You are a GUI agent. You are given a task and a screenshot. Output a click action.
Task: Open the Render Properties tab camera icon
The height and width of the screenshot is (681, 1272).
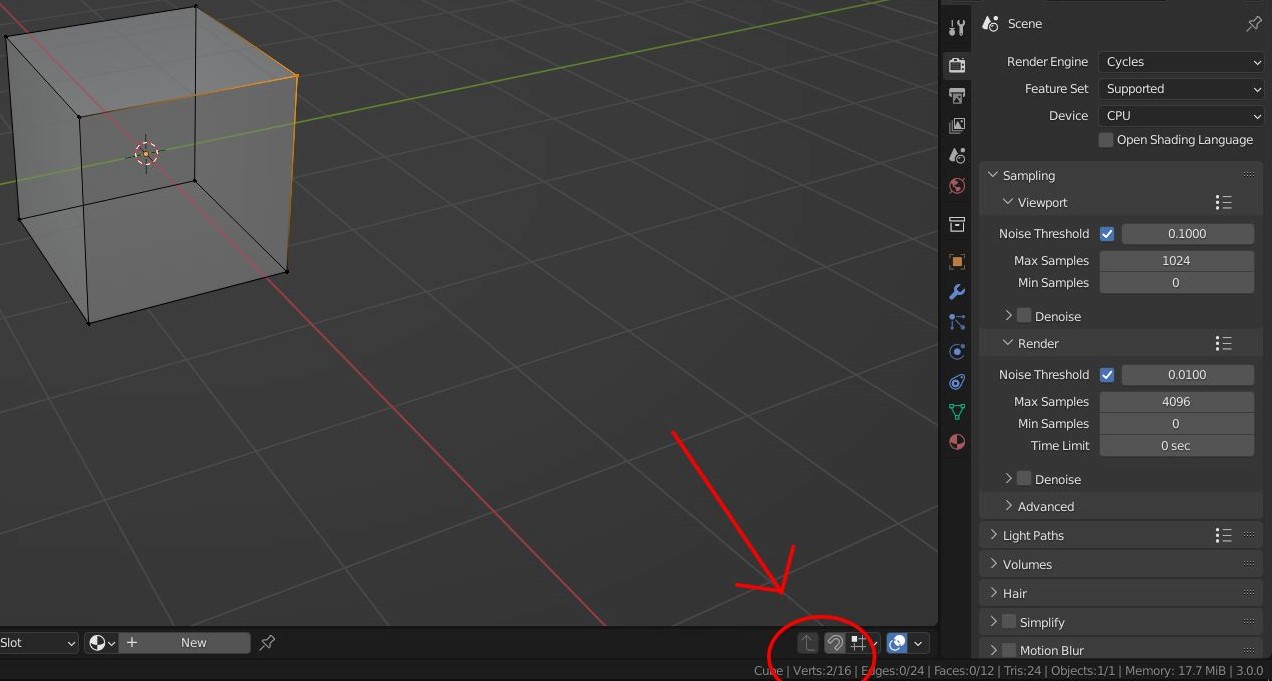(x=957, y=64)
